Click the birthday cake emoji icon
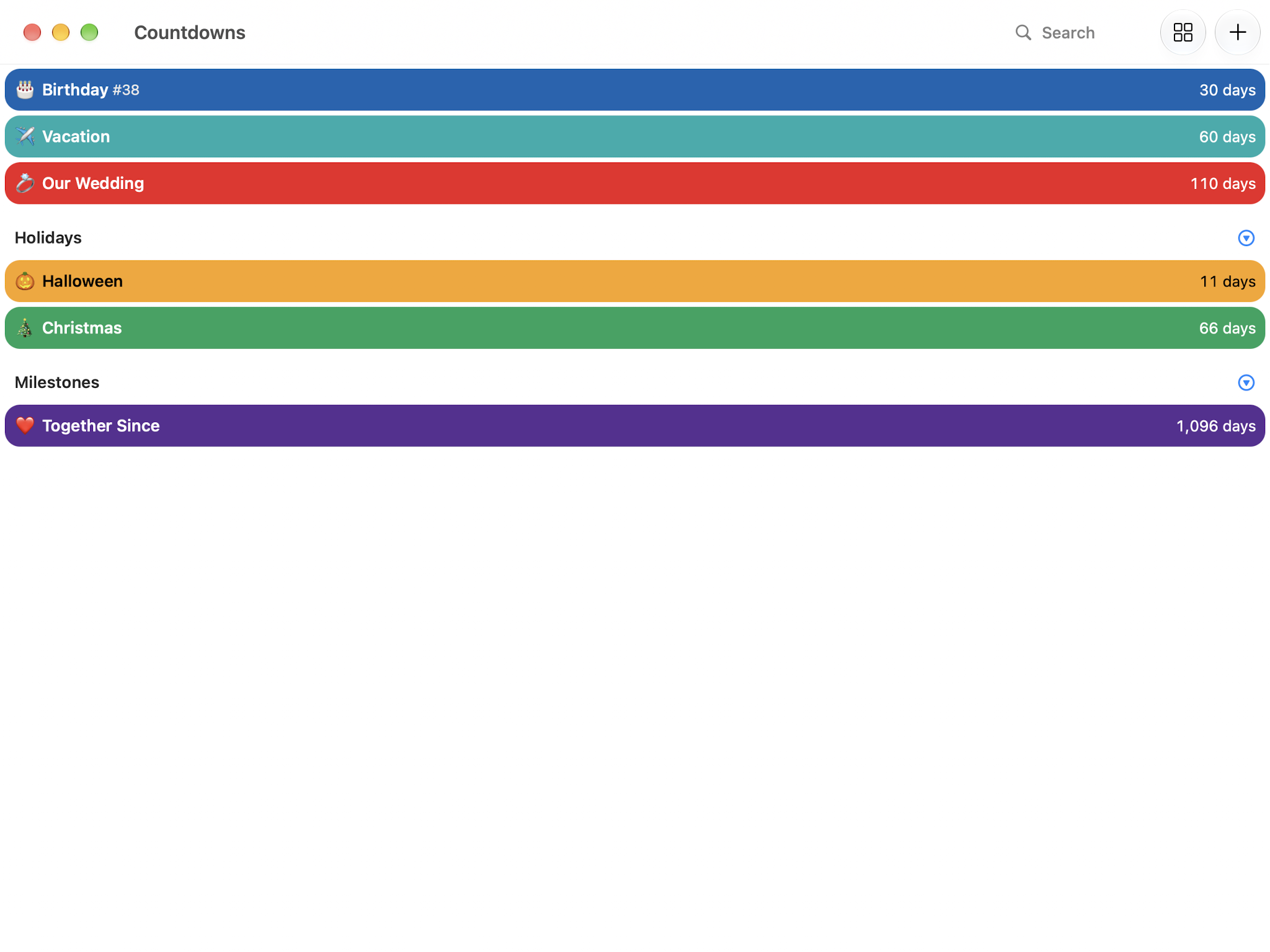The height and width of the screenshot is (952, 1270). (x=25, y=90)
